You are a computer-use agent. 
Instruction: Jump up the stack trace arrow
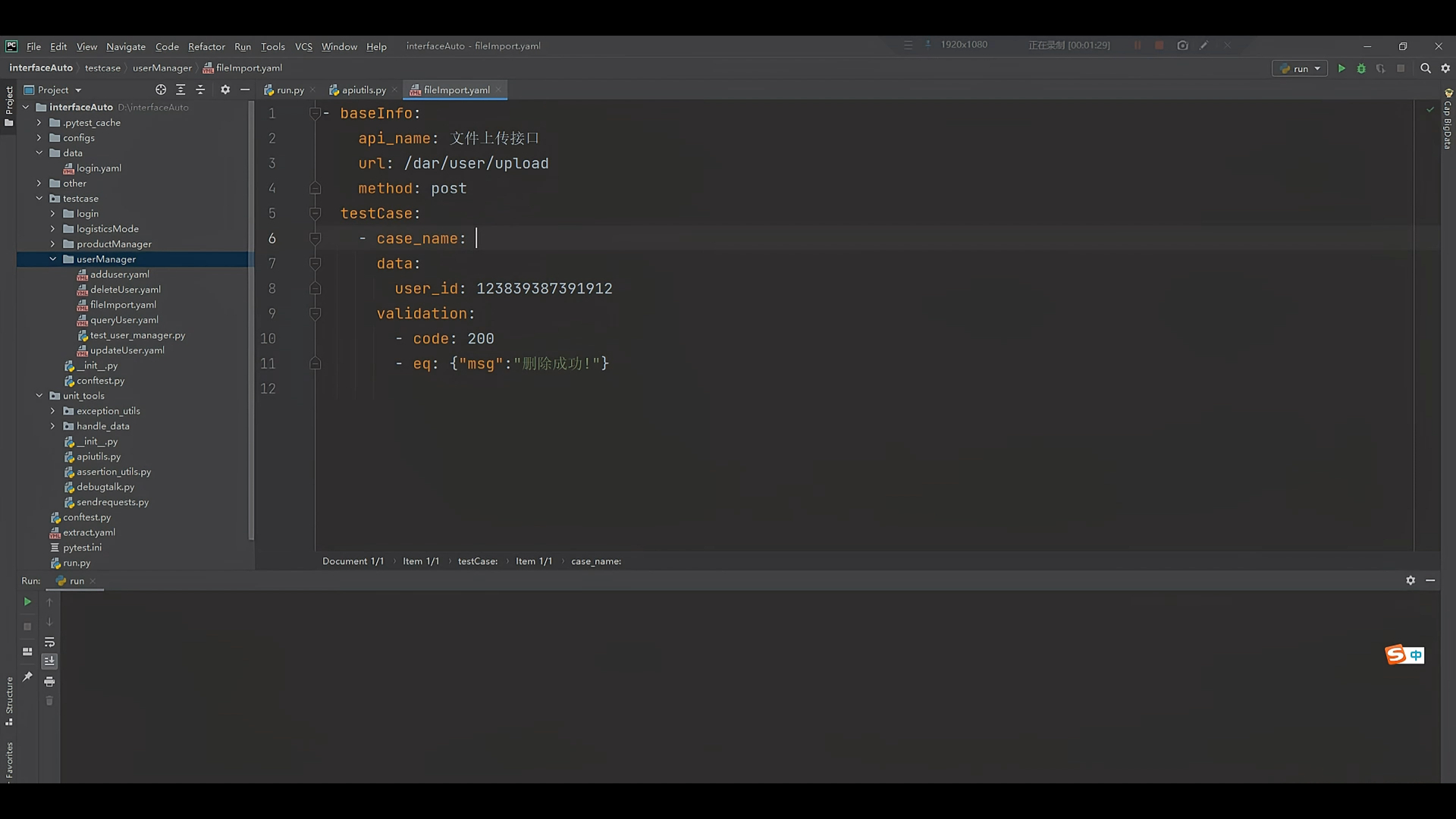pos(49,602)
